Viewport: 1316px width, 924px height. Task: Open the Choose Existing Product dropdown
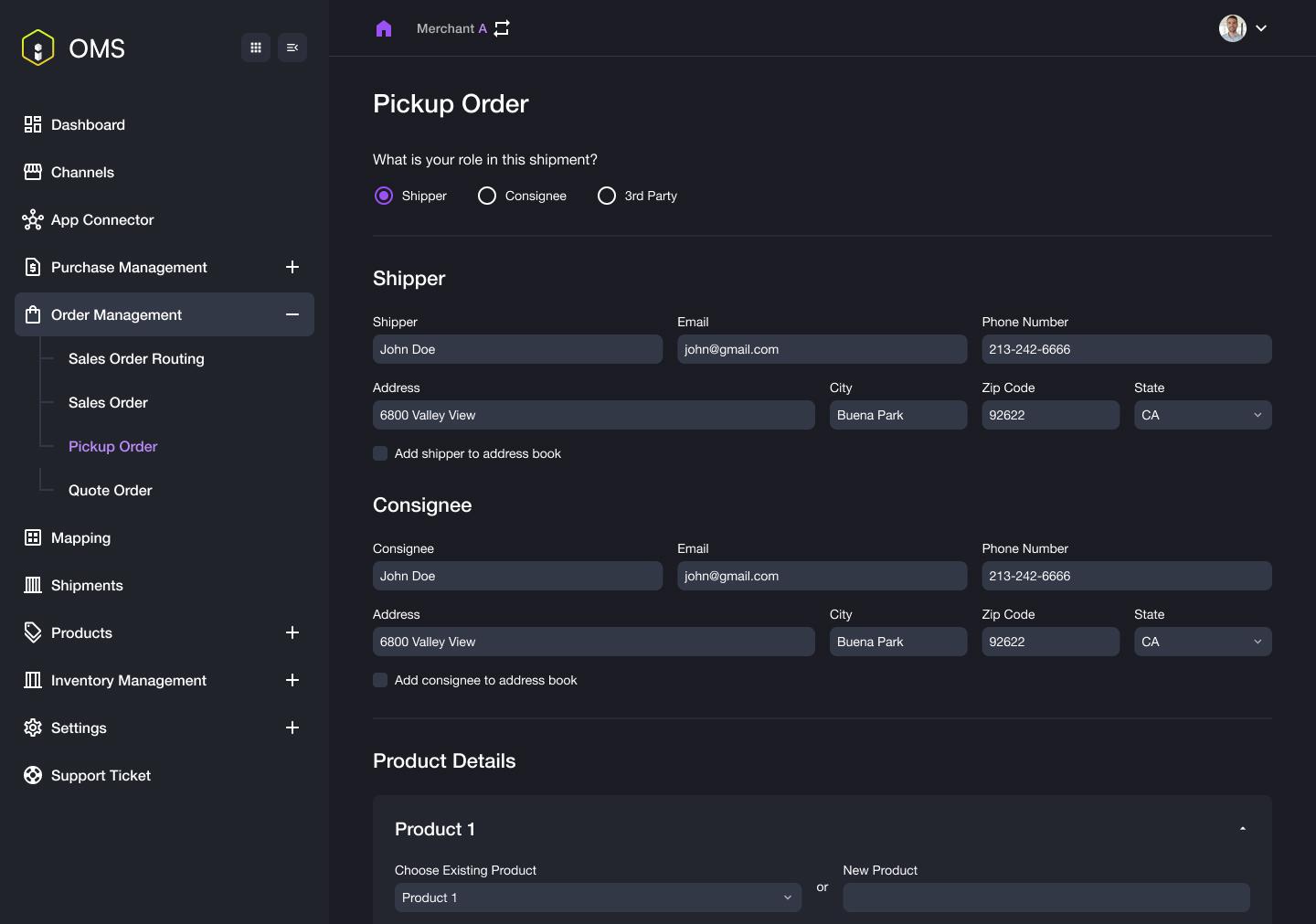(598, 897)
